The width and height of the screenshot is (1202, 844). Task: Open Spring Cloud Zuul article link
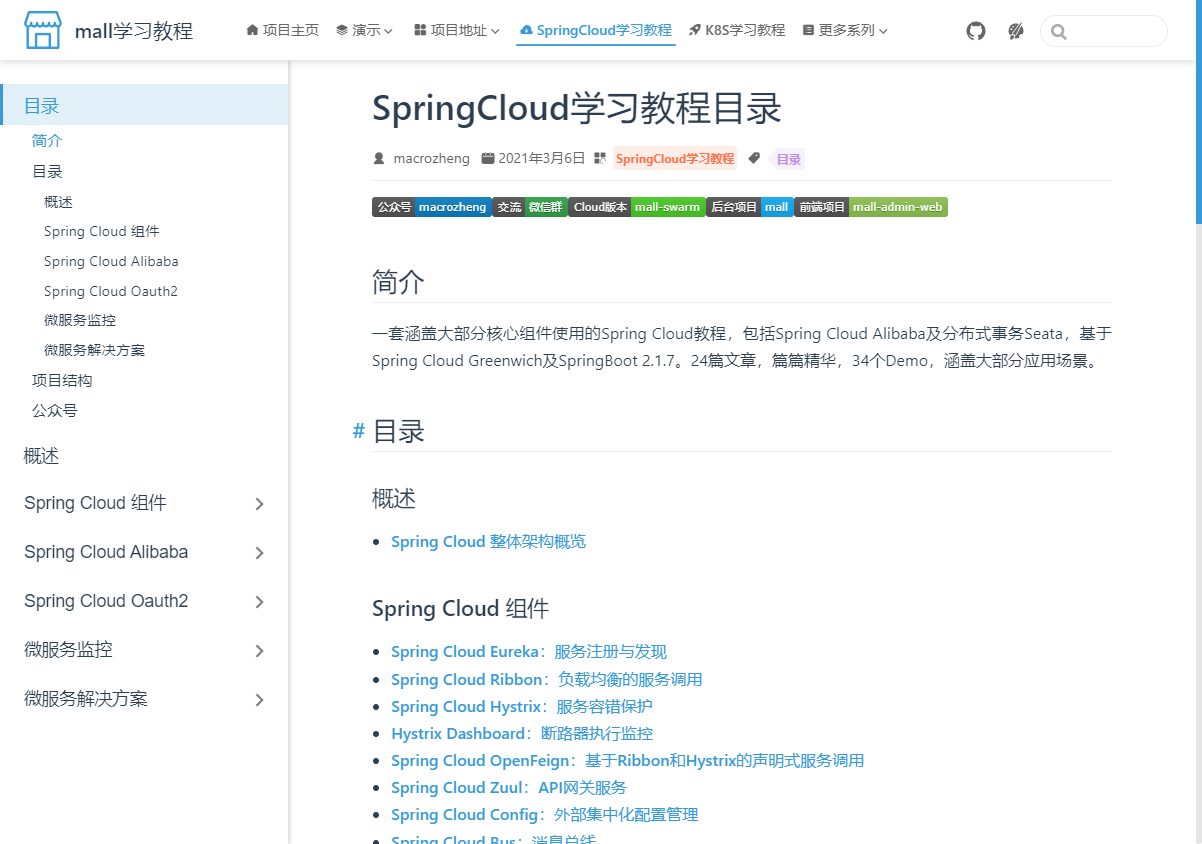pyautogui.click(x=509, y=787)
